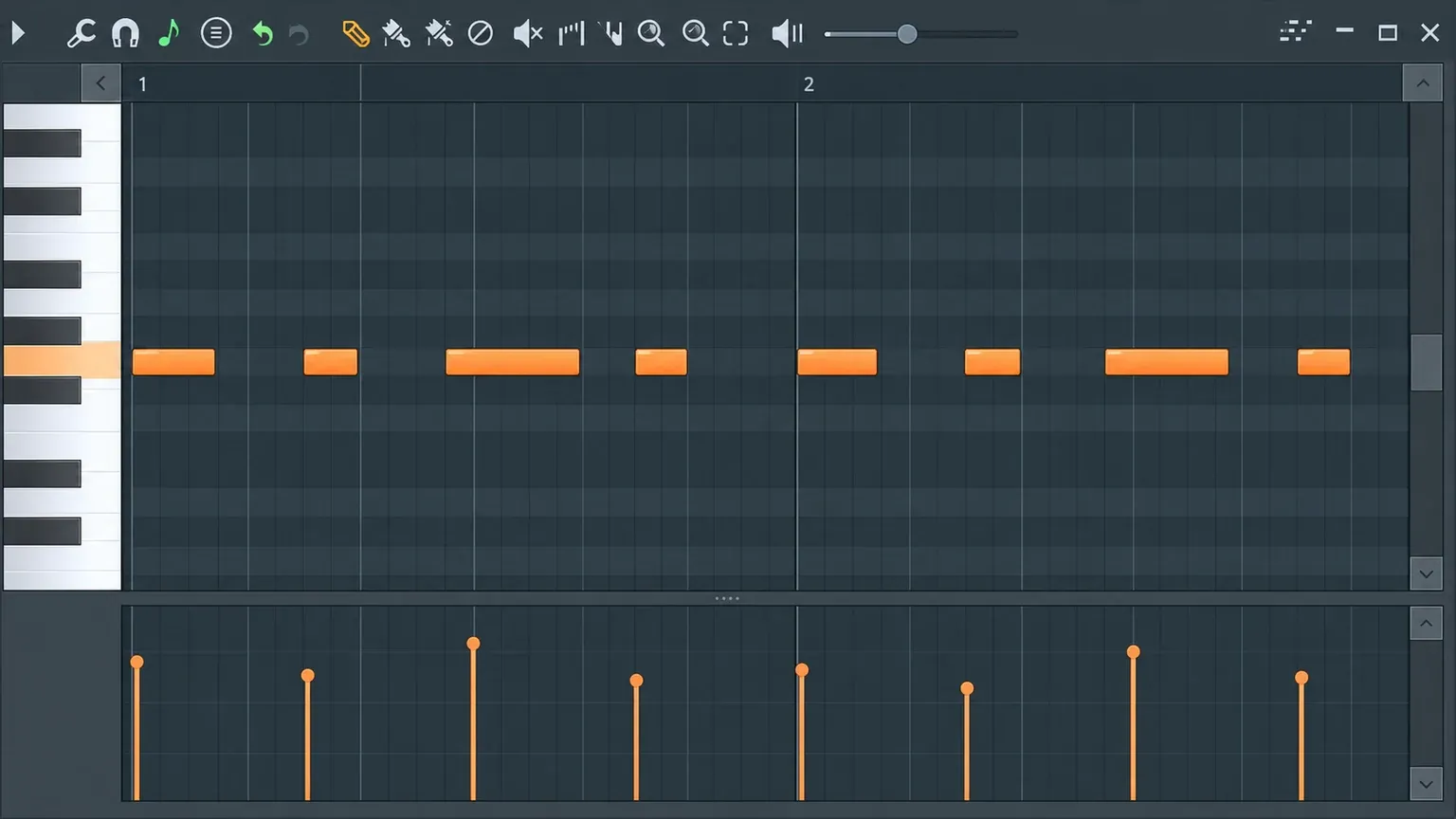1456x819 pixels.
Task: Select the Delete tool circle-slash icon
Action: 481,34
